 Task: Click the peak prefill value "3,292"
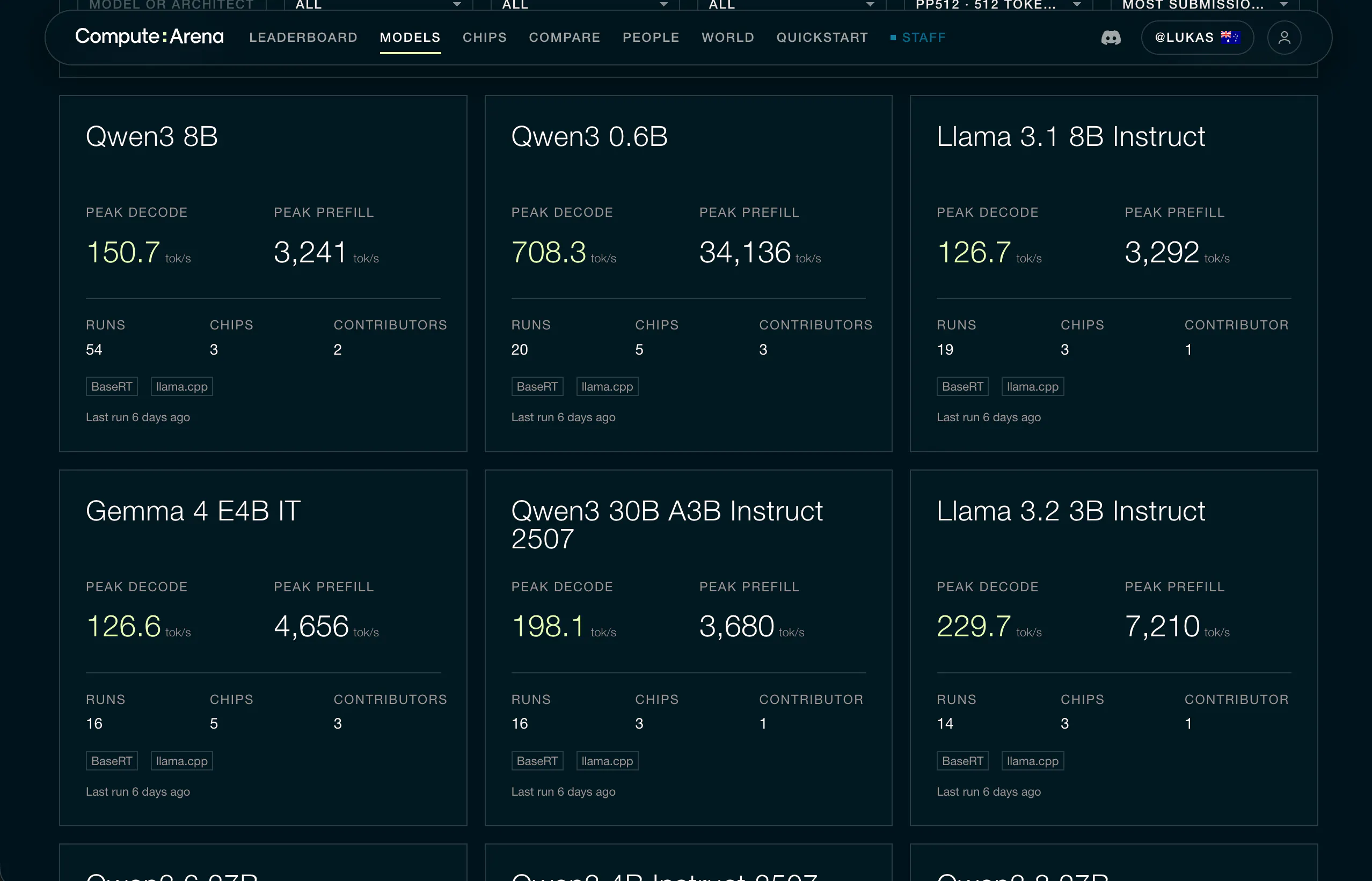(1162, 252)
